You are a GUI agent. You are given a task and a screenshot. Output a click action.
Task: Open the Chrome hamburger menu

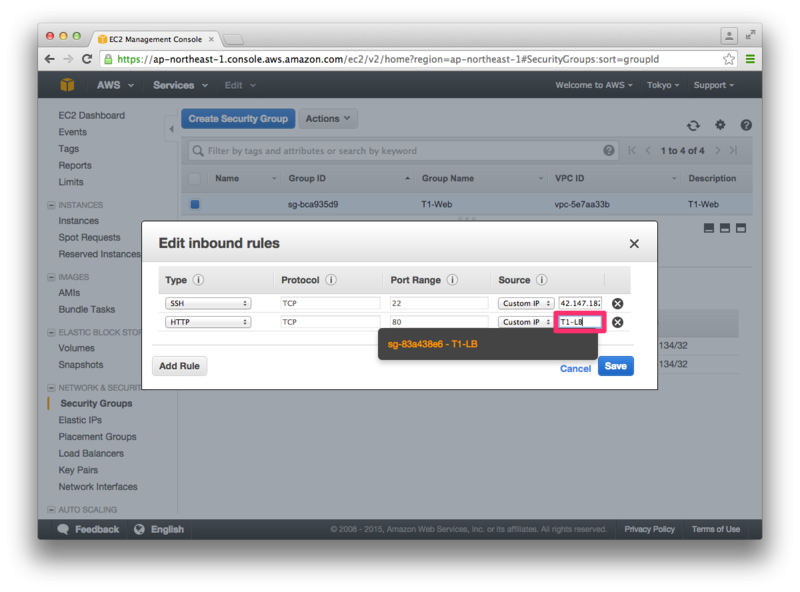(x=750, y=59)
